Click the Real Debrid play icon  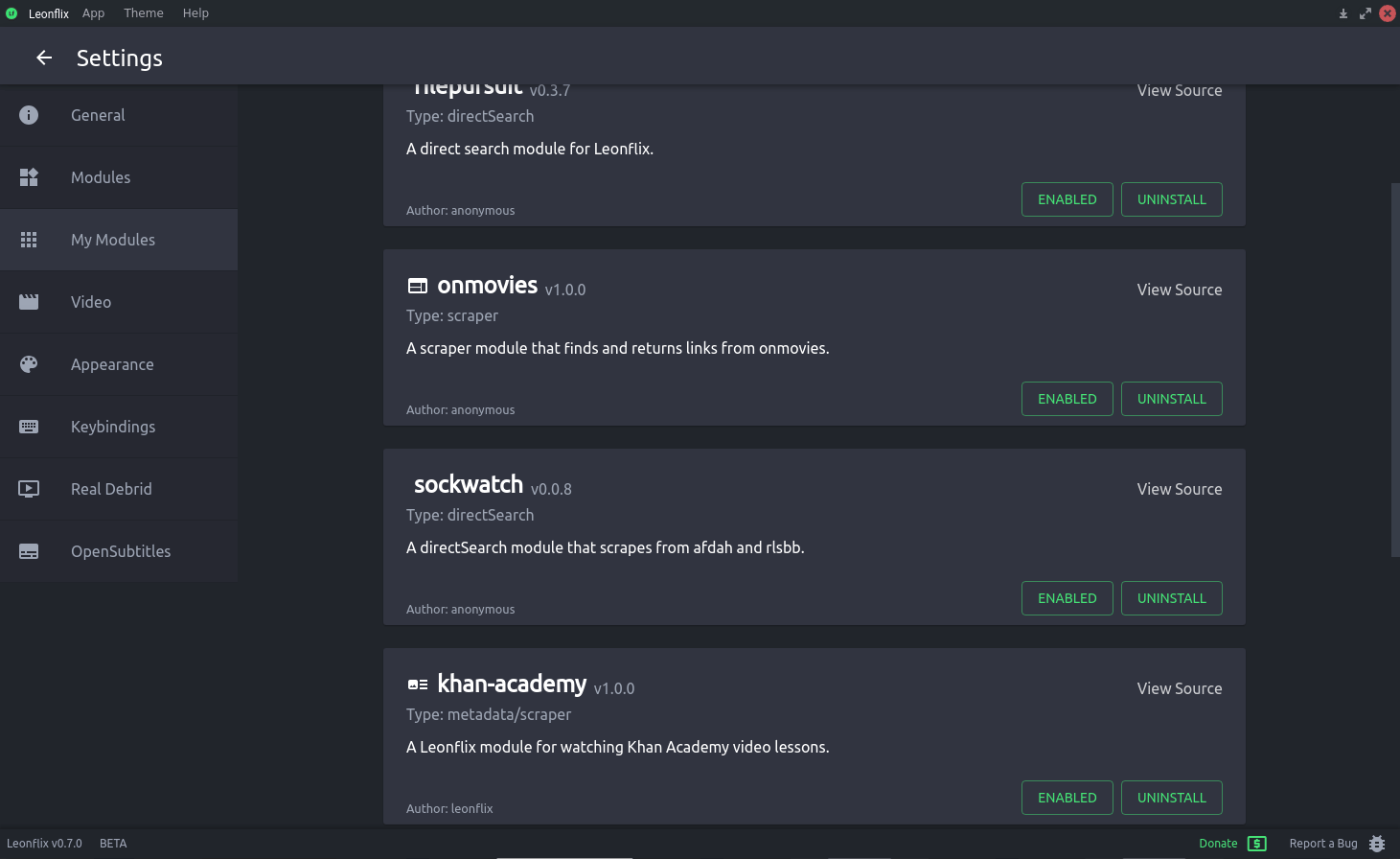coord(29,489)
